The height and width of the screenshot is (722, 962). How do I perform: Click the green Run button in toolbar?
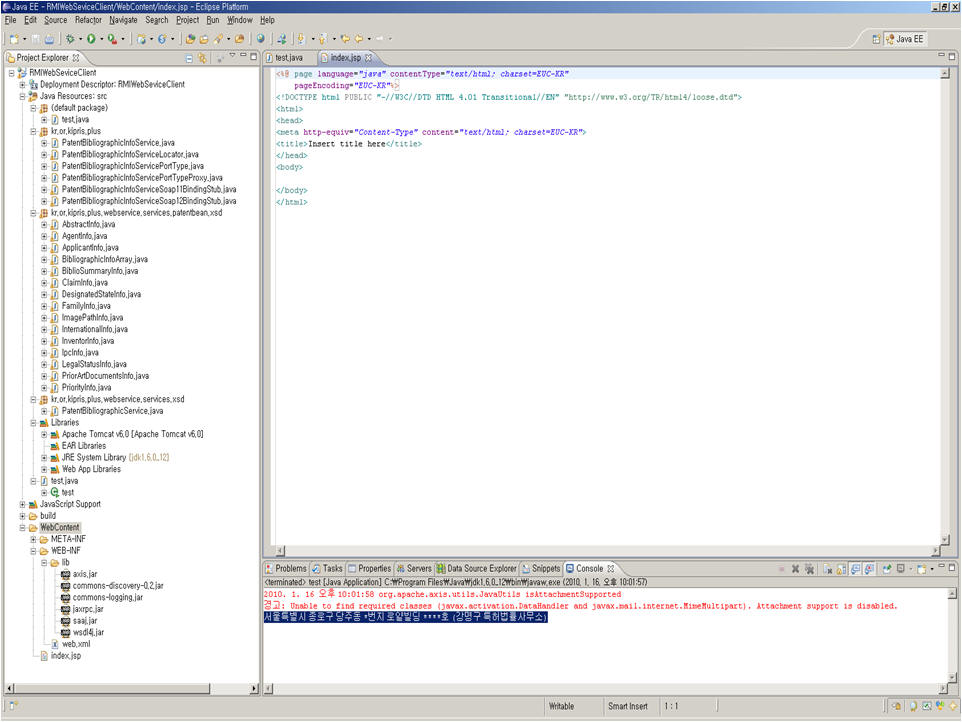[x=91, y=39]
